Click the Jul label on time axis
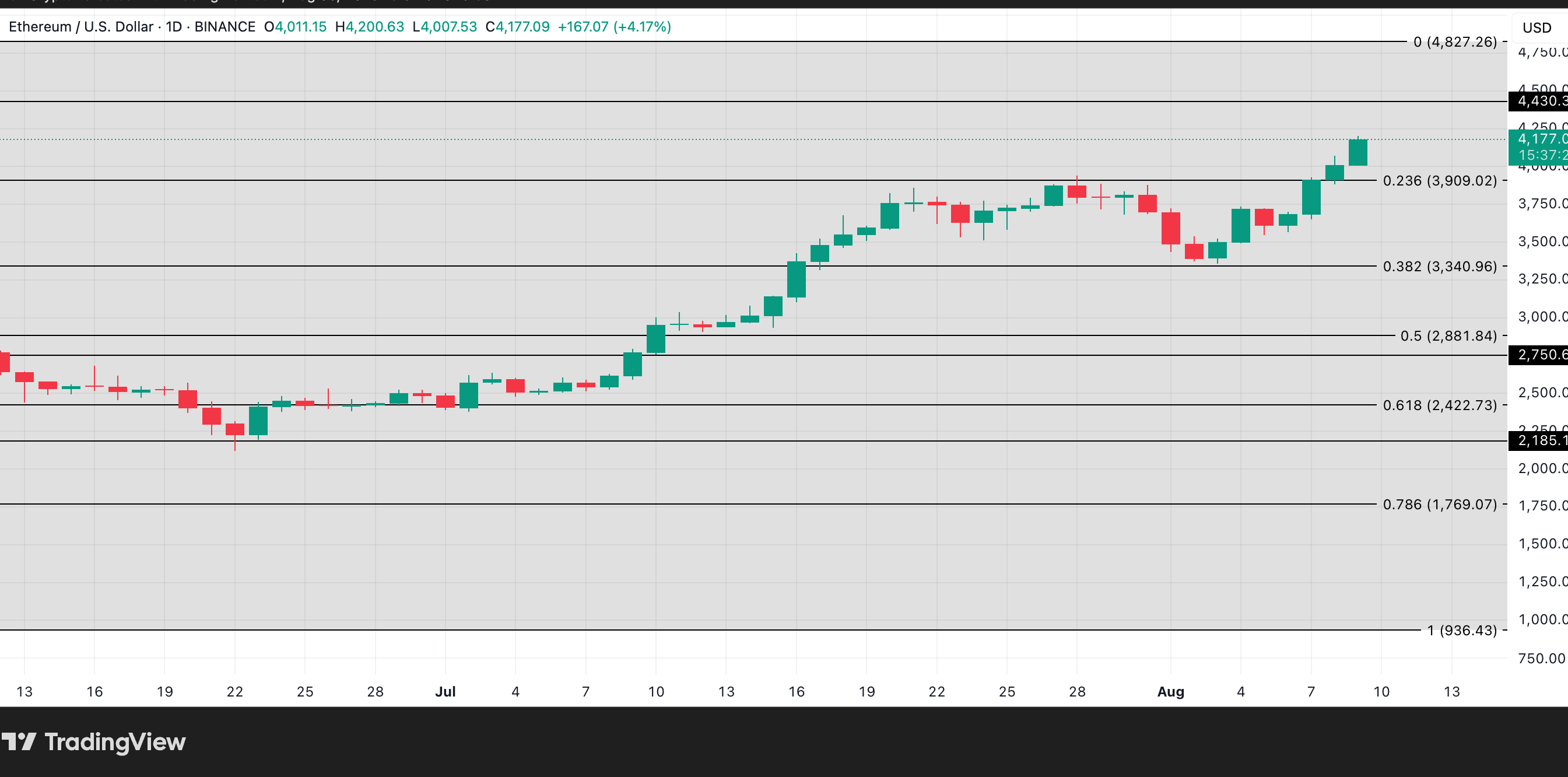The width and height of the screenshot is (1568, 777). click(445, 692)
